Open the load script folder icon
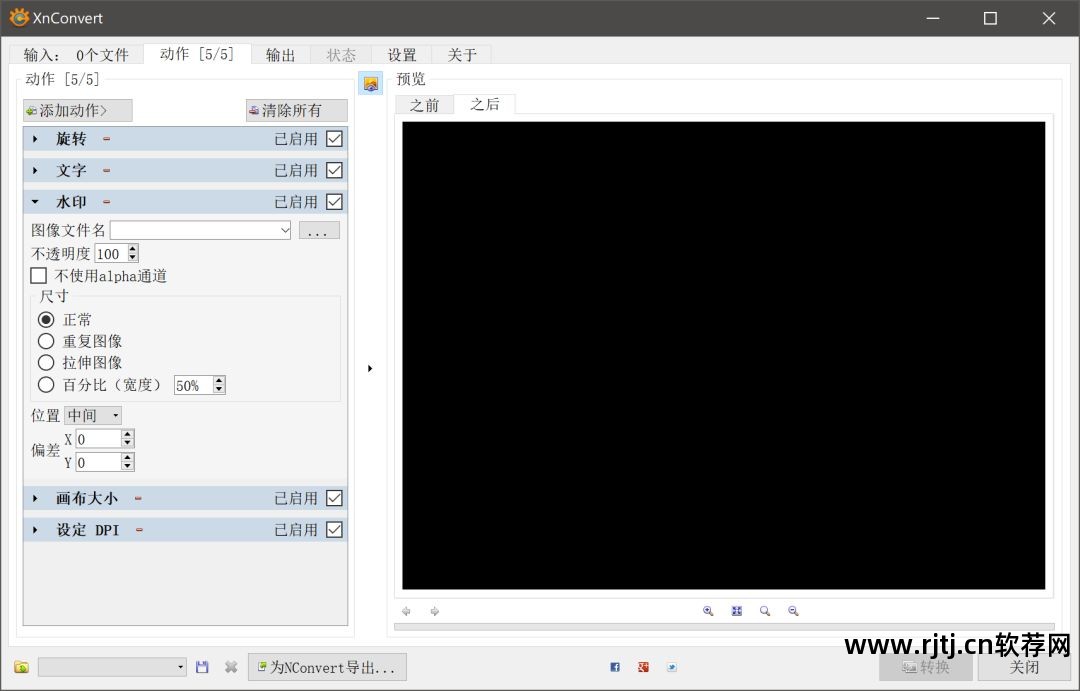This screenshot has width=1080, height=691. [21, 667]
